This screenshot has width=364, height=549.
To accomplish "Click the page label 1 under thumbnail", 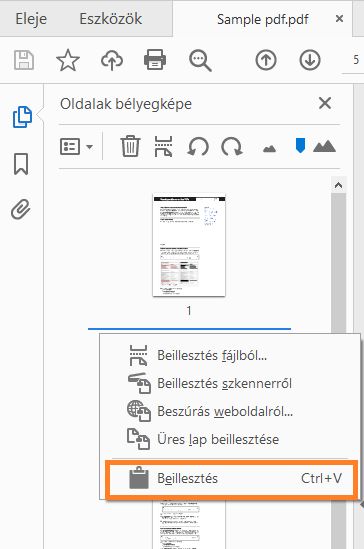I will pyautogui.click(x=189, y=311).
